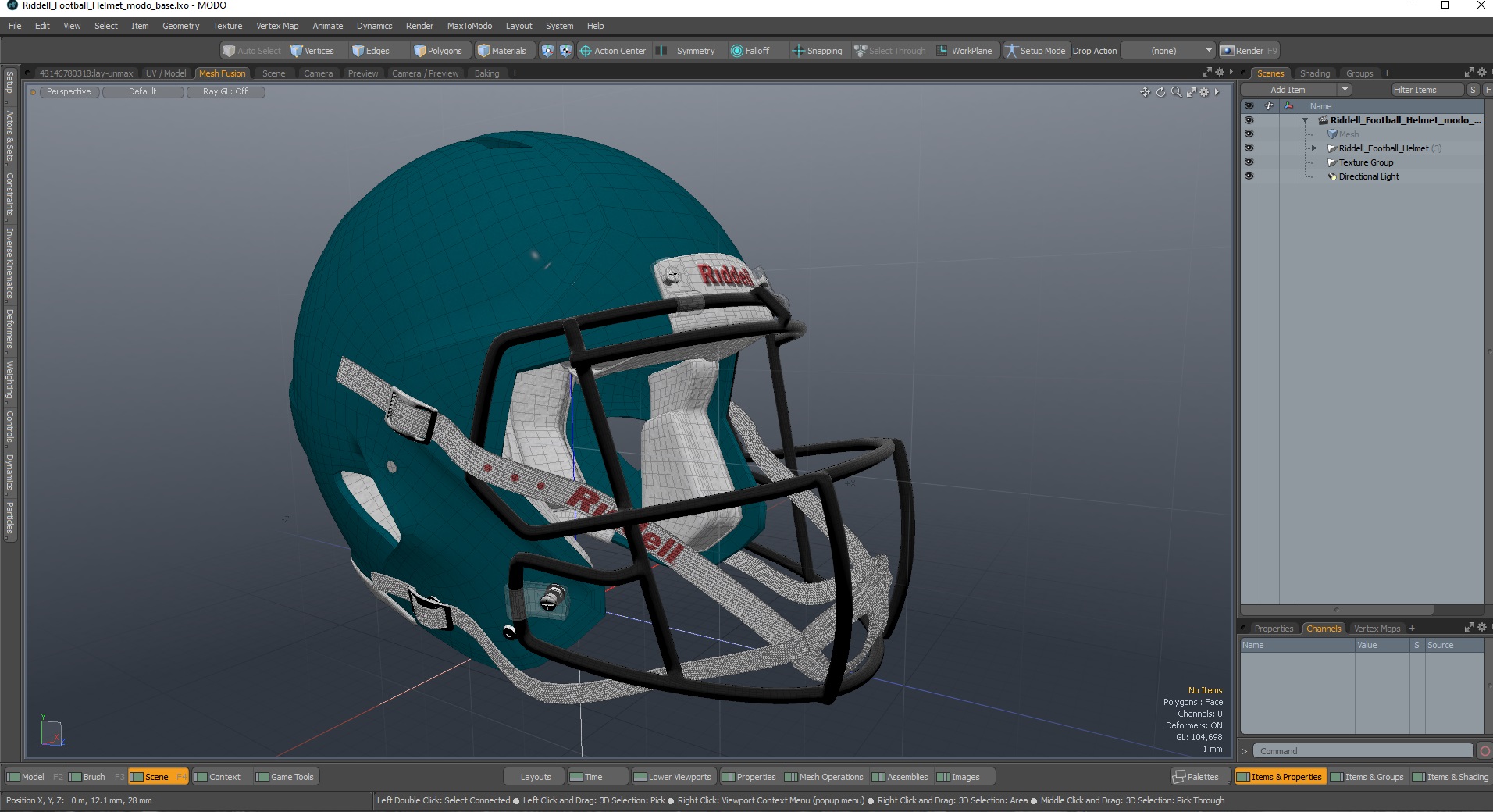Viewport: 1493px width, 812px height.
Task: Open the Action Center options
Action: click(x=613, y=51)
